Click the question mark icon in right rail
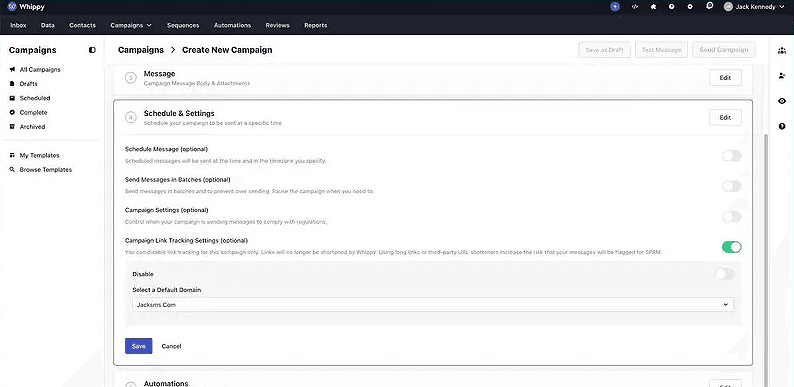 click(x=782, y=126)
